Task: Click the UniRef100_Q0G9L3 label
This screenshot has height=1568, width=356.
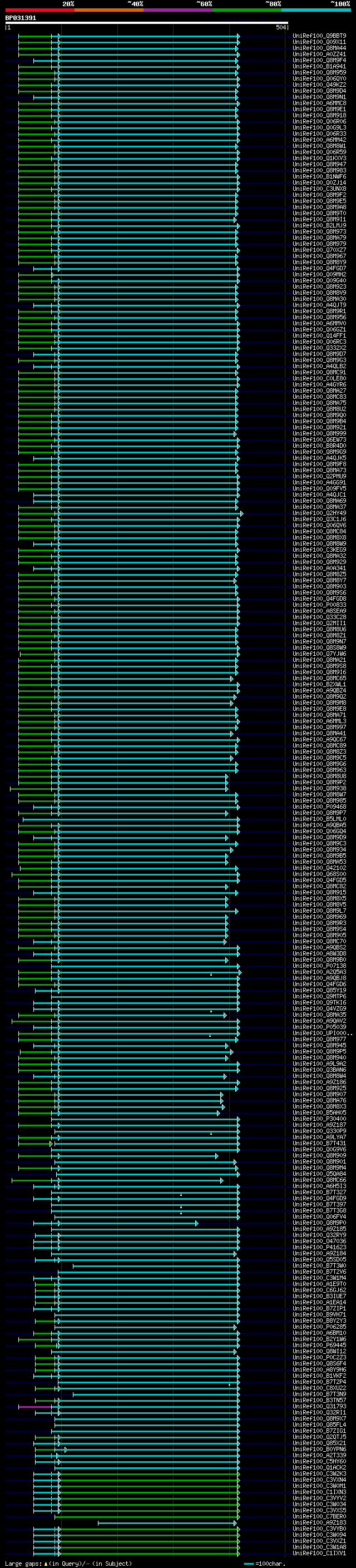Action: [x=319, y=128]
